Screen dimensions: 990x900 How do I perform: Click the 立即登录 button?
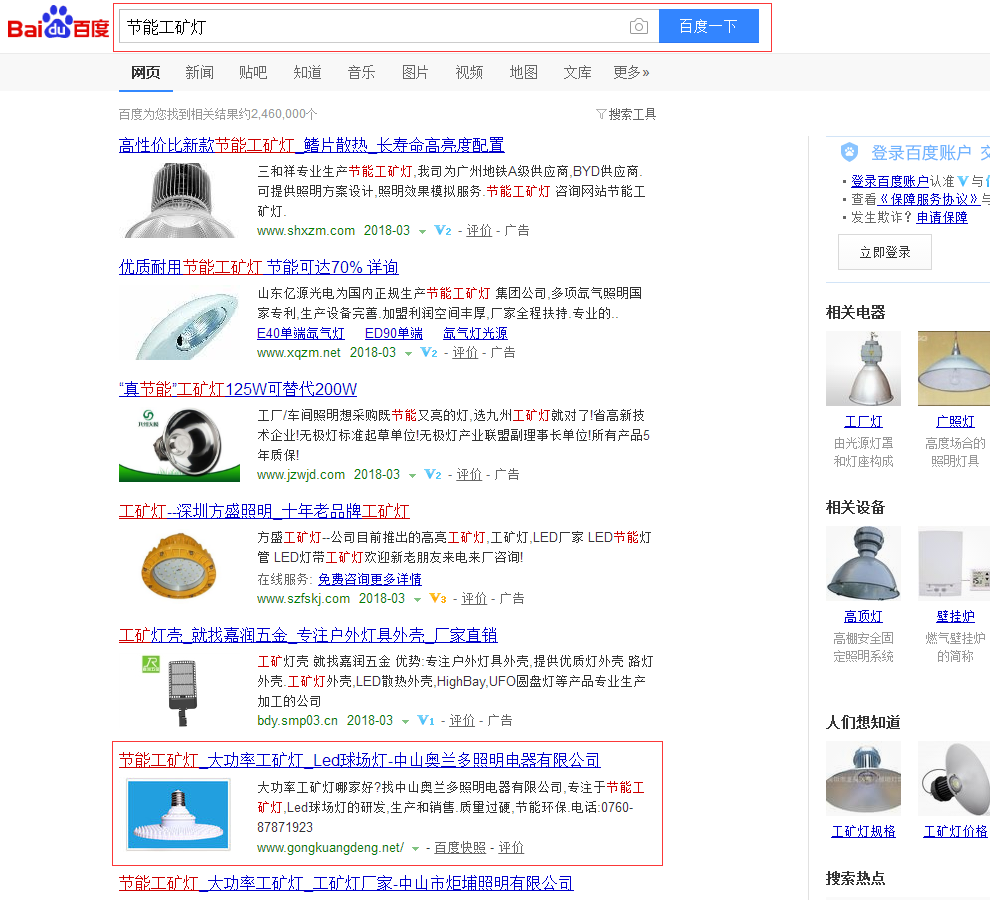click(884, 252)
